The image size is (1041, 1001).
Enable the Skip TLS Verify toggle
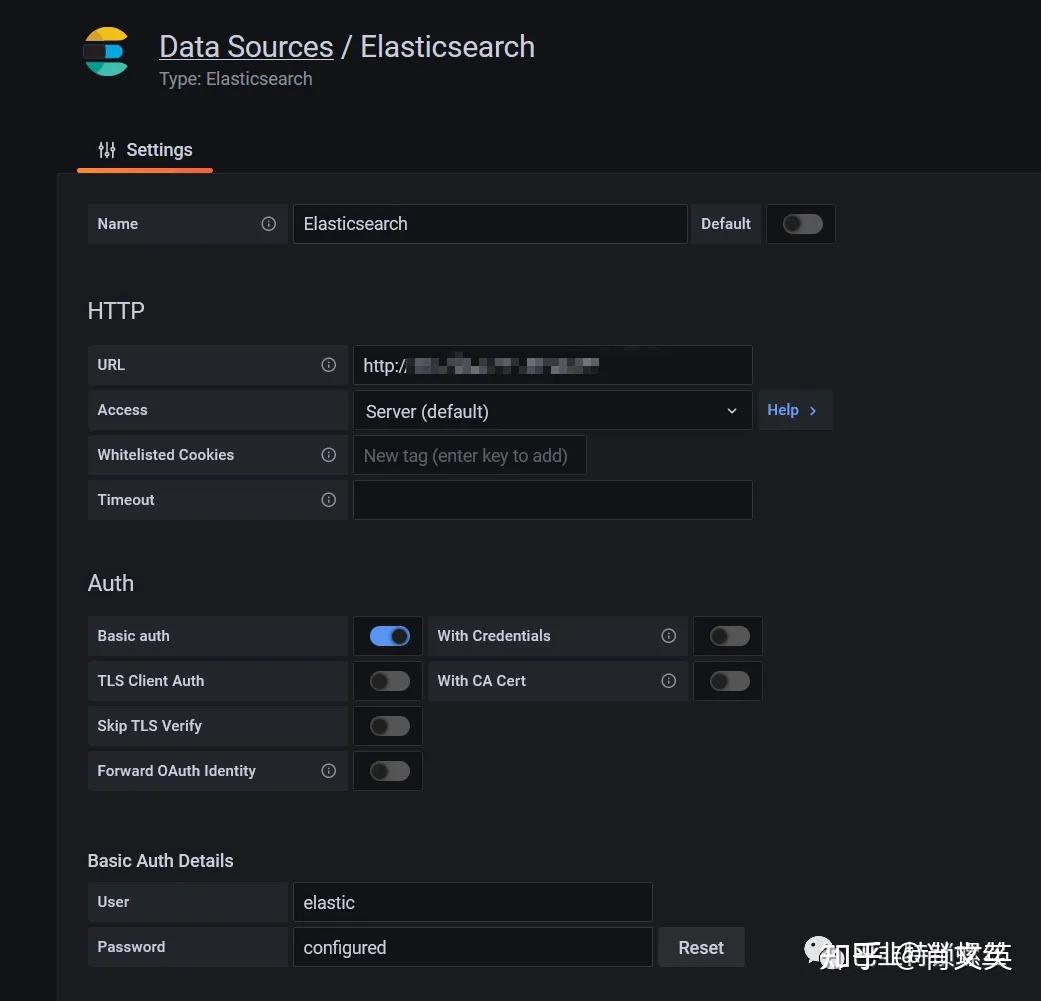tap(389, 726)
